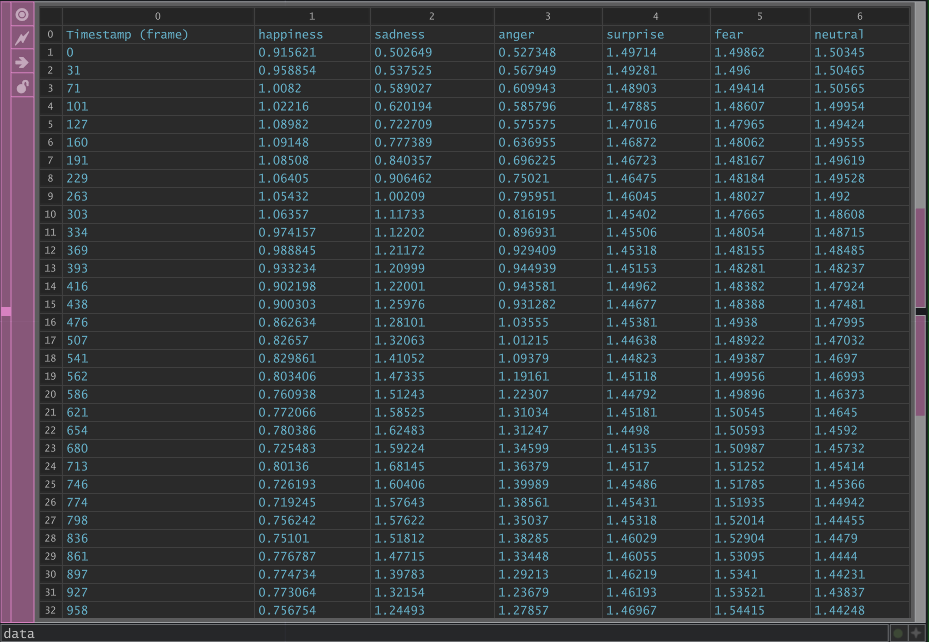This screenshot has height=642, width=929.
Task: Select surprise cell 1.47016
Action: tap(656, 124)
